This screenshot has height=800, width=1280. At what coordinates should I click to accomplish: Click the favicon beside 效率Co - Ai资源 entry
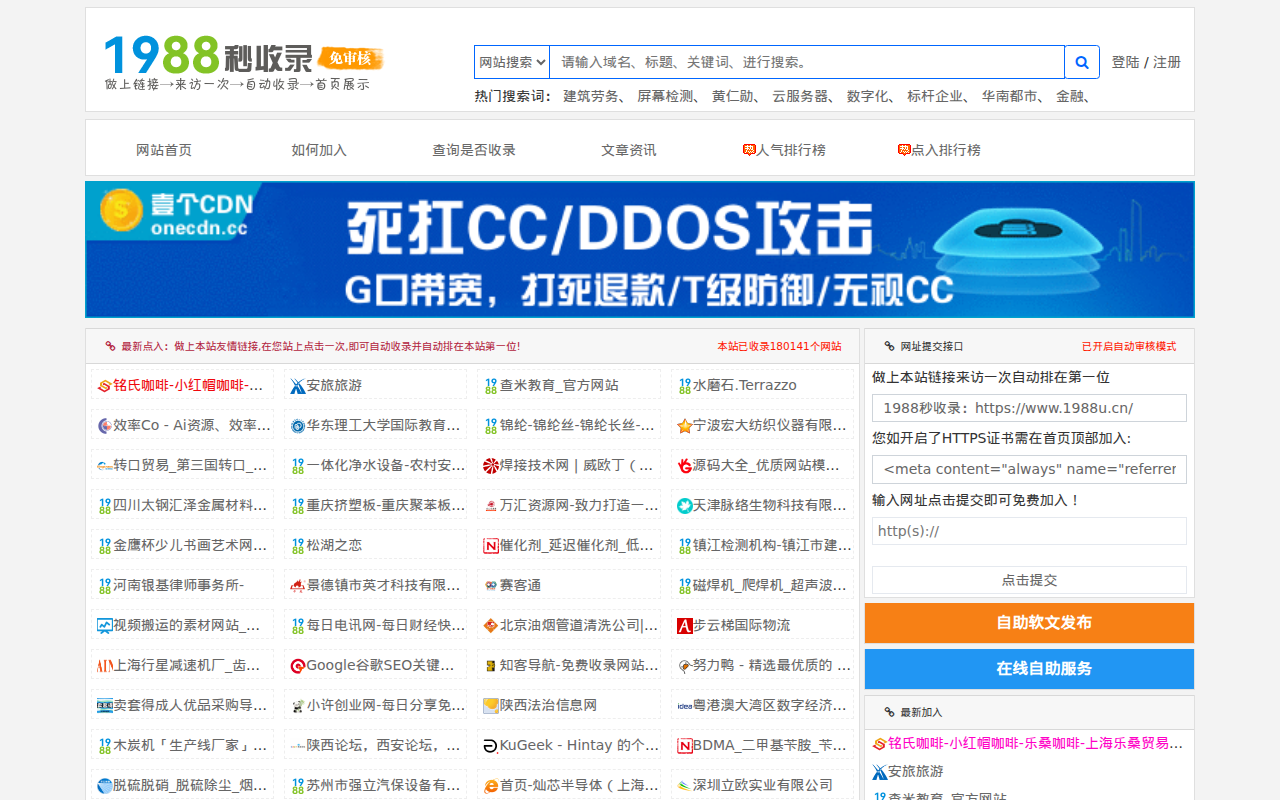101,424
